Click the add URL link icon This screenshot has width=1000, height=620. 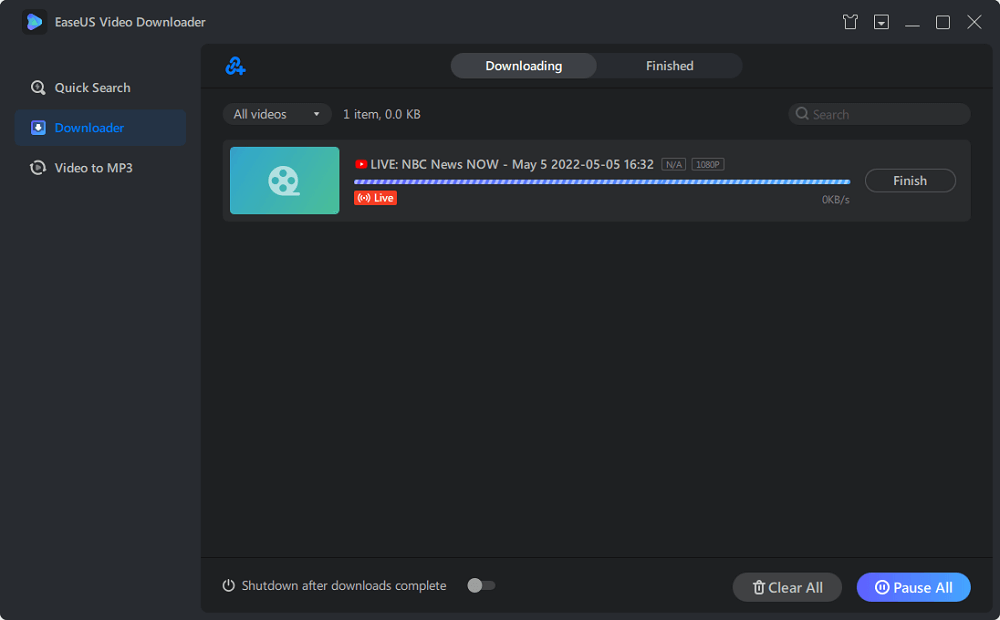tap(235, 66)
